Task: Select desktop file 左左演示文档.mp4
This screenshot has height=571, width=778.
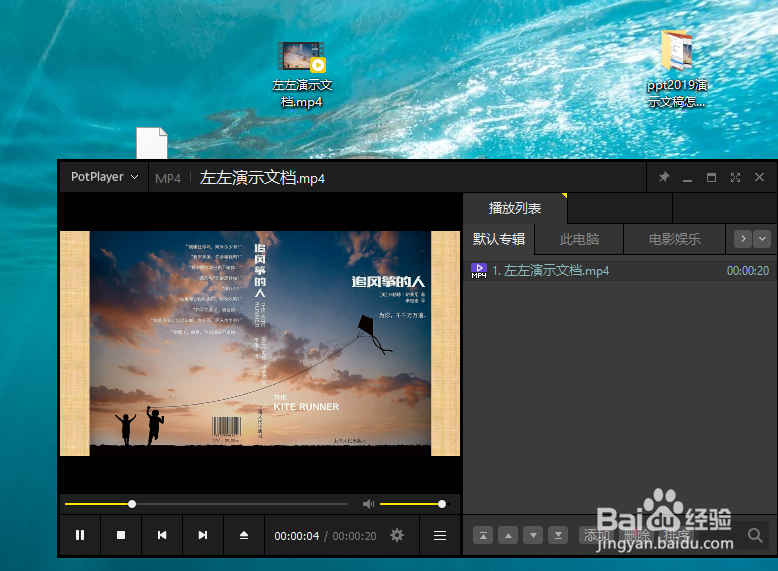Action: (x=302, y=75)
